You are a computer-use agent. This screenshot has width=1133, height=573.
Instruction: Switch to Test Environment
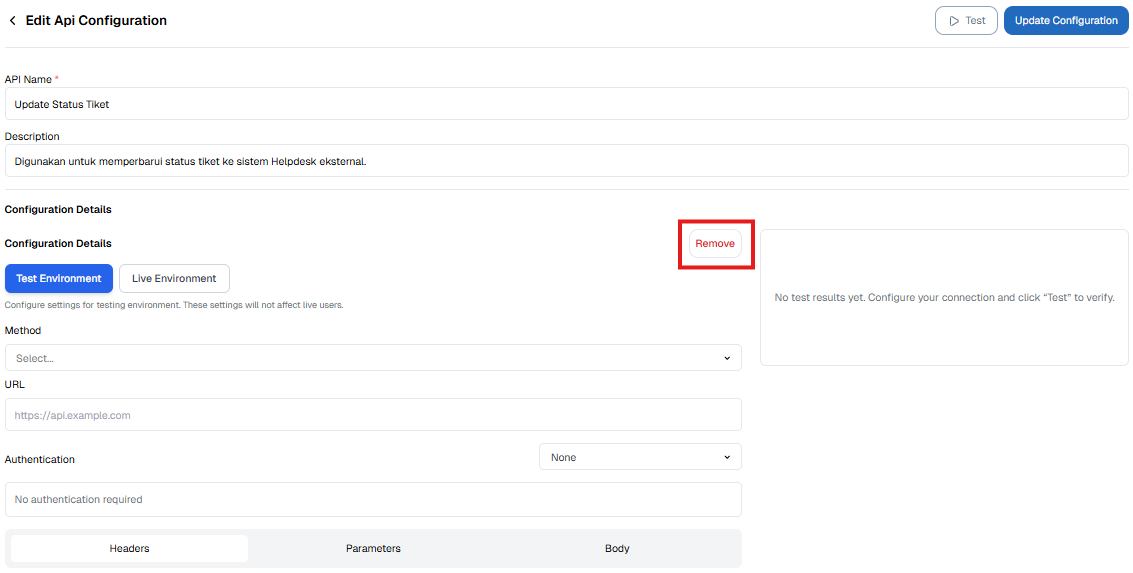pos(59,279)
